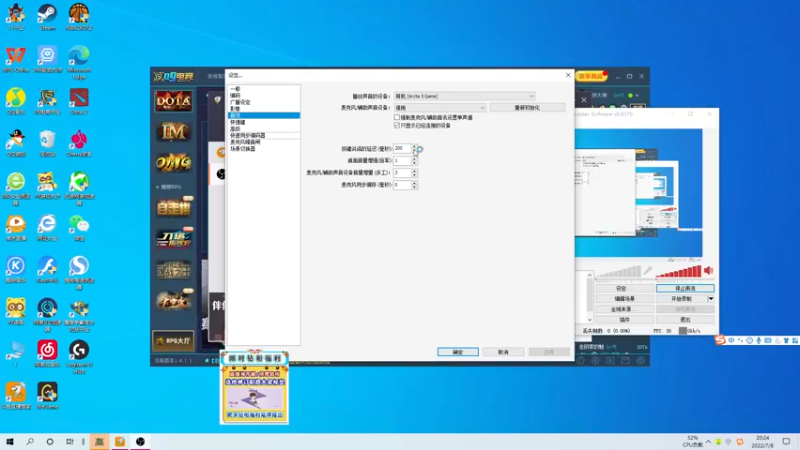
Task: Select the WPS Office desktop icon
Action: click(16, 59)
